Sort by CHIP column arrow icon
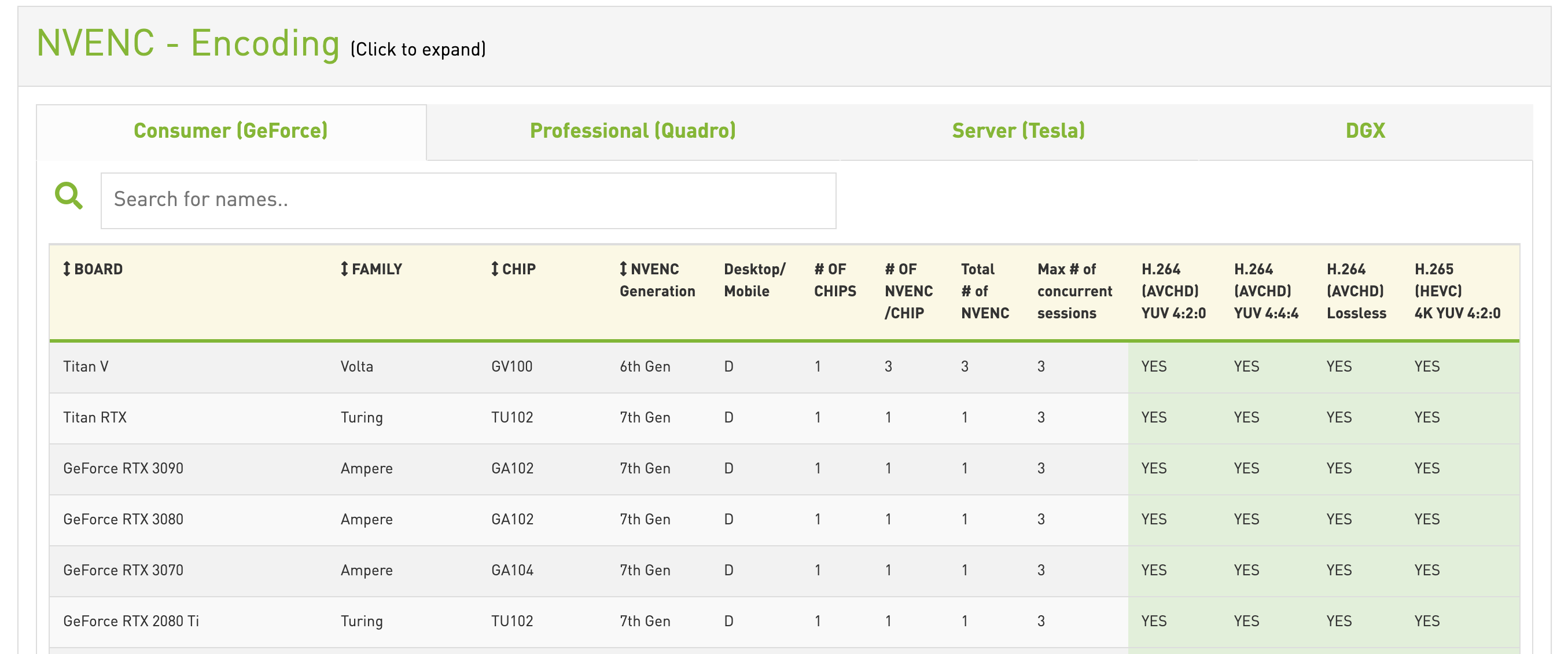Screen dimensions: 1568x654 [495, 269]
